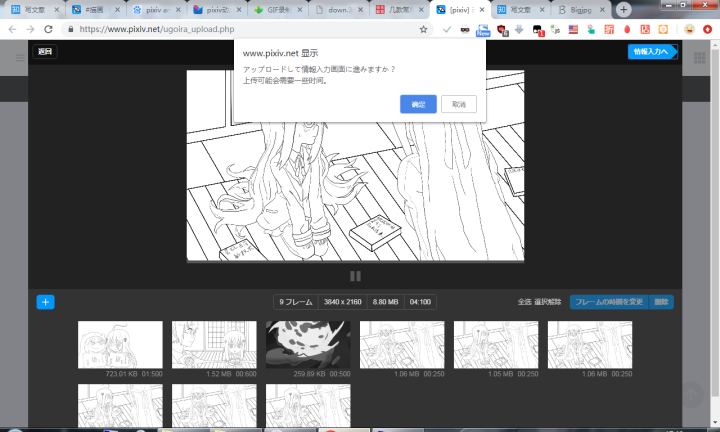Viewport: 720px width, 432px height.
Task: Click 選択解除 to deselect frames
Action: pyautogui.click(x=547, y=302)
